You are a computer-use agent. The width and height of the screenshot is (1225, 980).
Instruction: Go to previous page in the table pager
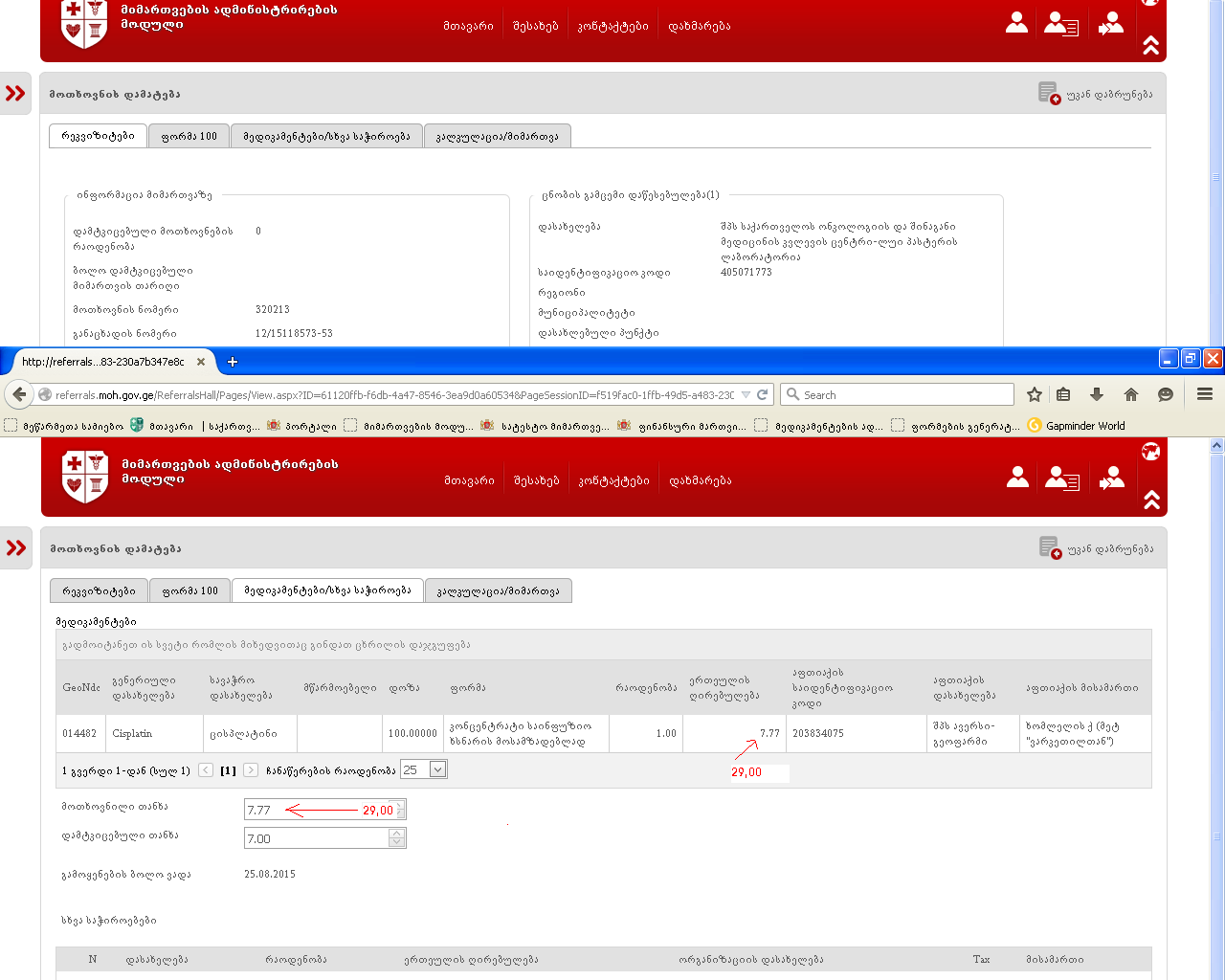[x=206, y=770]
